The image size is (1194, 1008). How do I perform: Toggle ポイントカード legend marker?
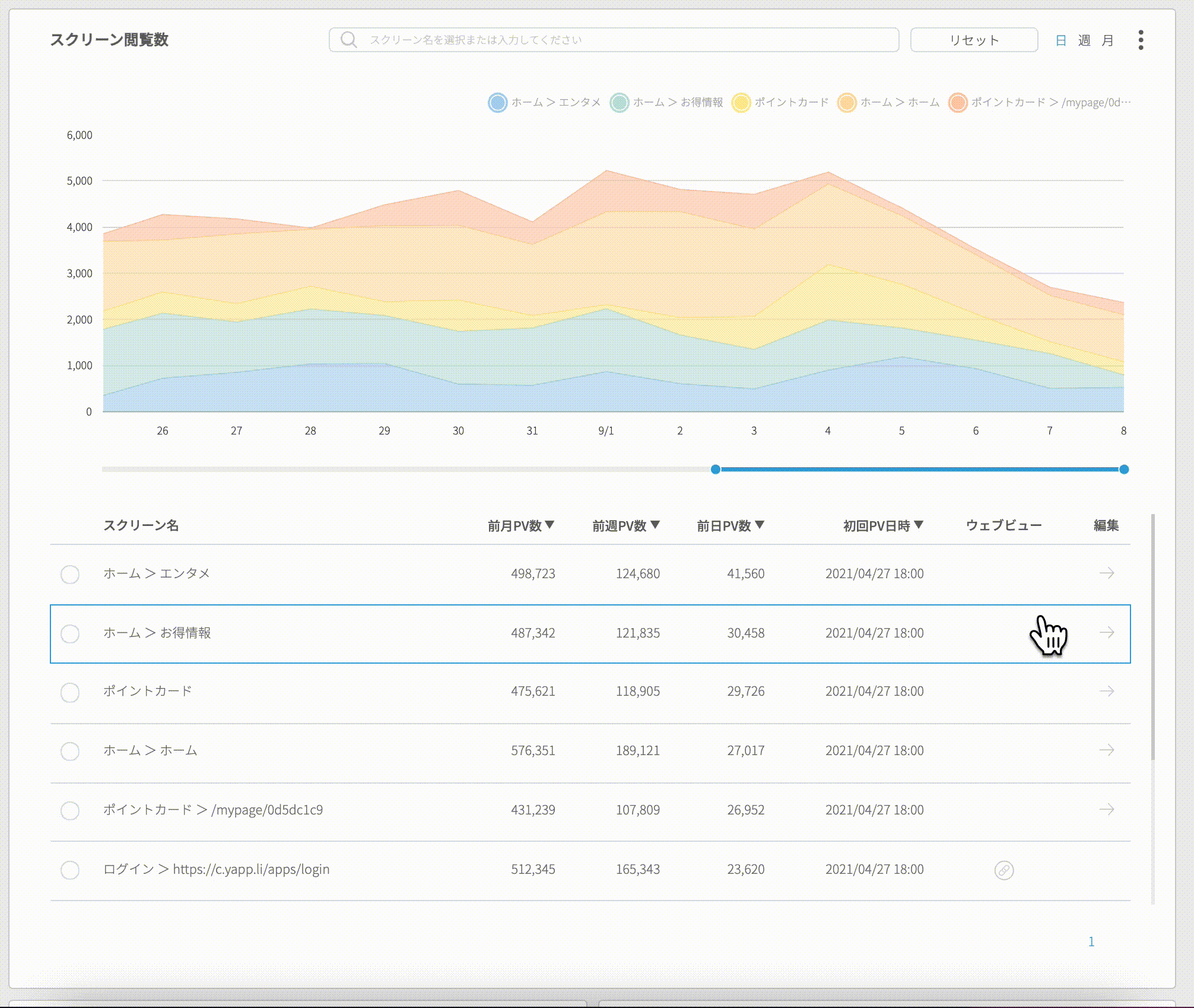[741, 102]
